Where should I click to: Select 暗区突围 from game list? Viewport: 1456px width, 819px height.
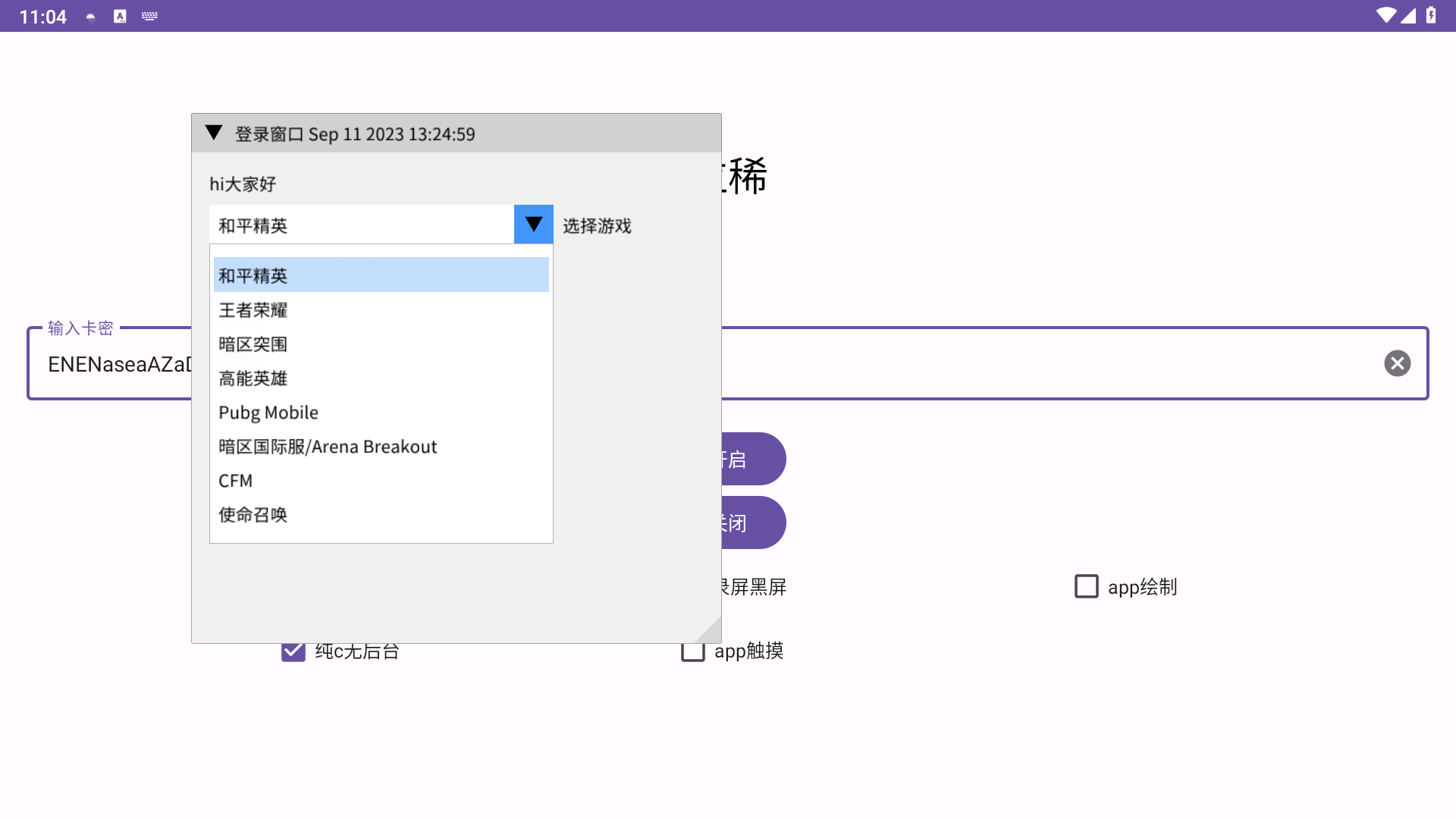click(252, 344)
